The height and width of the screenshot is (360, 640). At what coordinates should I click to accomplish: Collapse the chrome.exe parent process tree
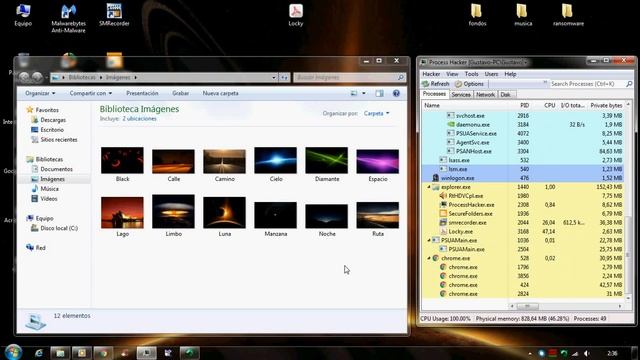click(x=429, y=258)
